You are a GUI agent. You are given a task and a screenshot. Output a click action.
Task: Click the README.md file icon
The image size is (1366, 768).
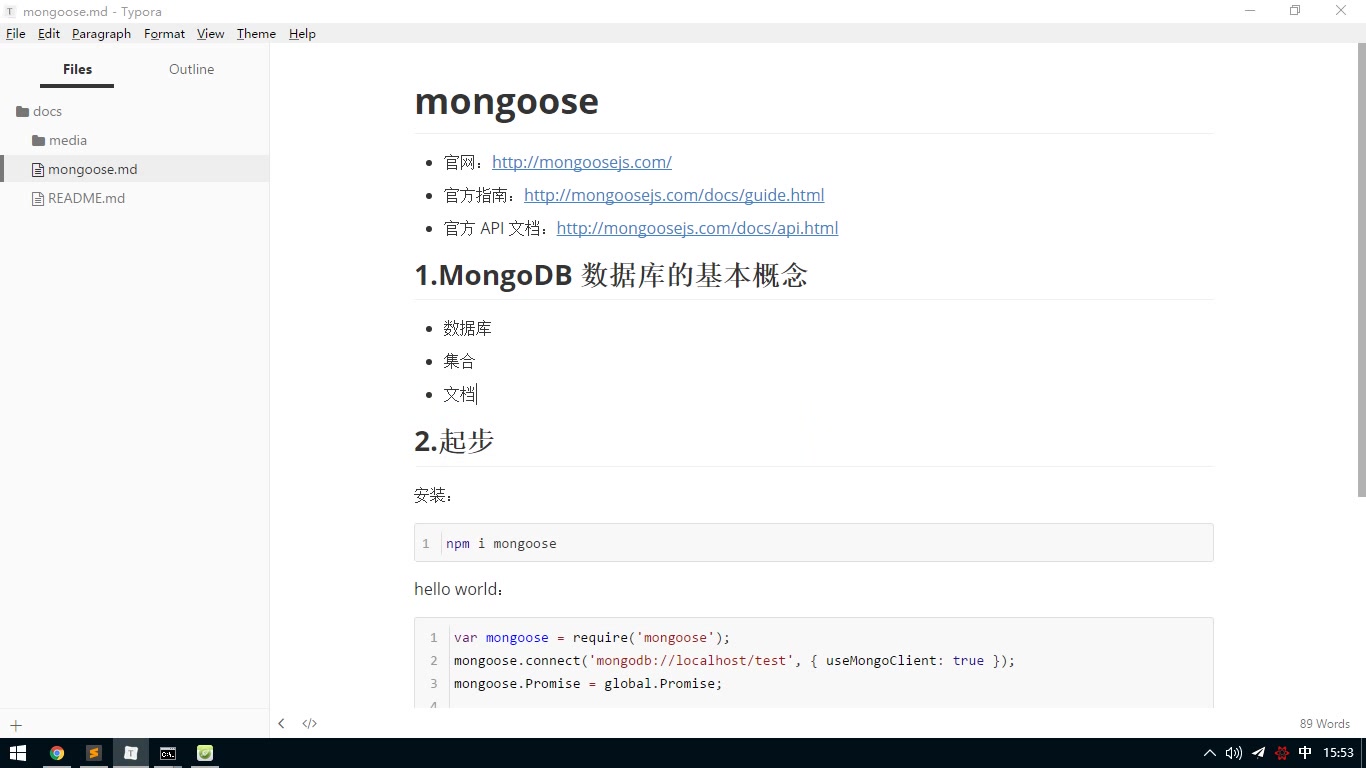pos(38,198)
